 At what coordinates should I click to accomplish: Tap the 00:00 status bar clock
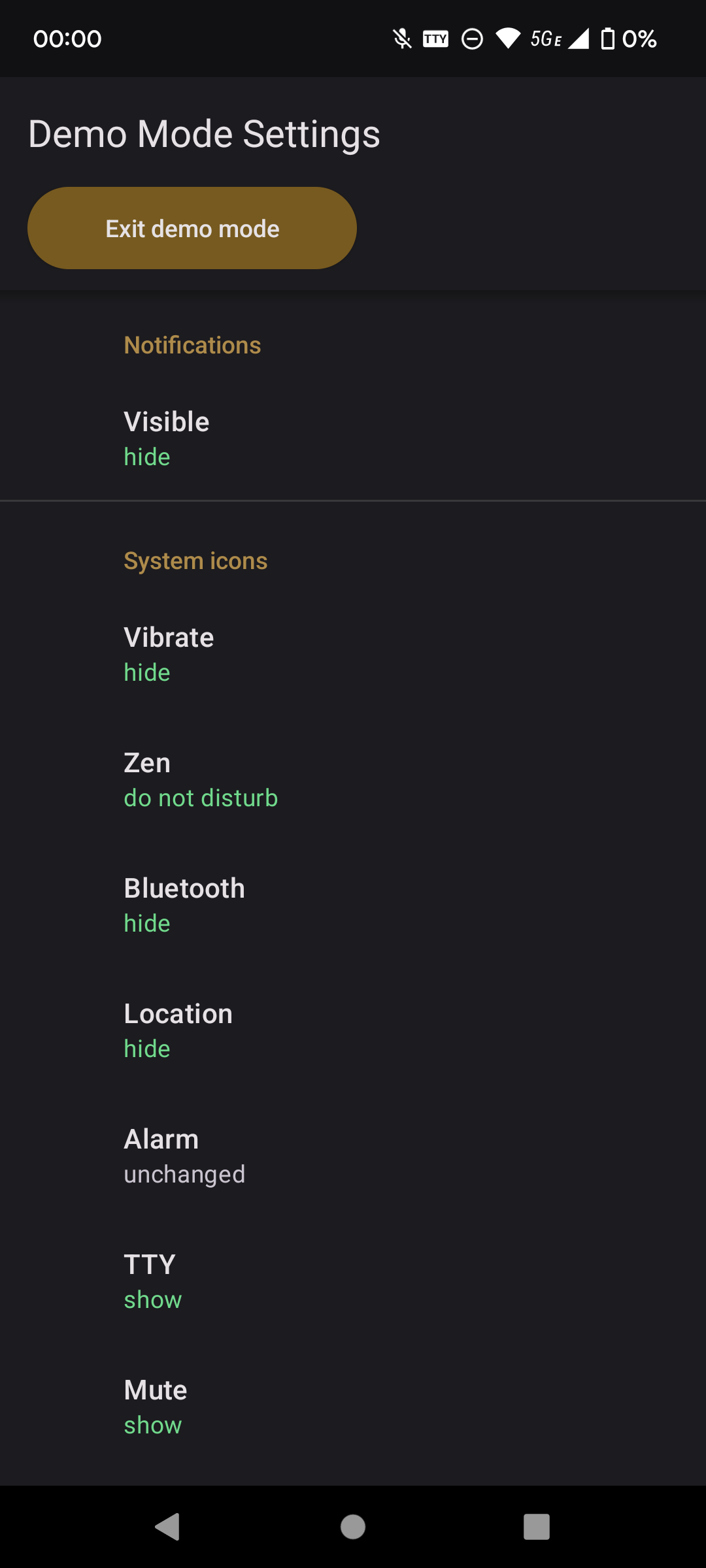coord(67,39)
